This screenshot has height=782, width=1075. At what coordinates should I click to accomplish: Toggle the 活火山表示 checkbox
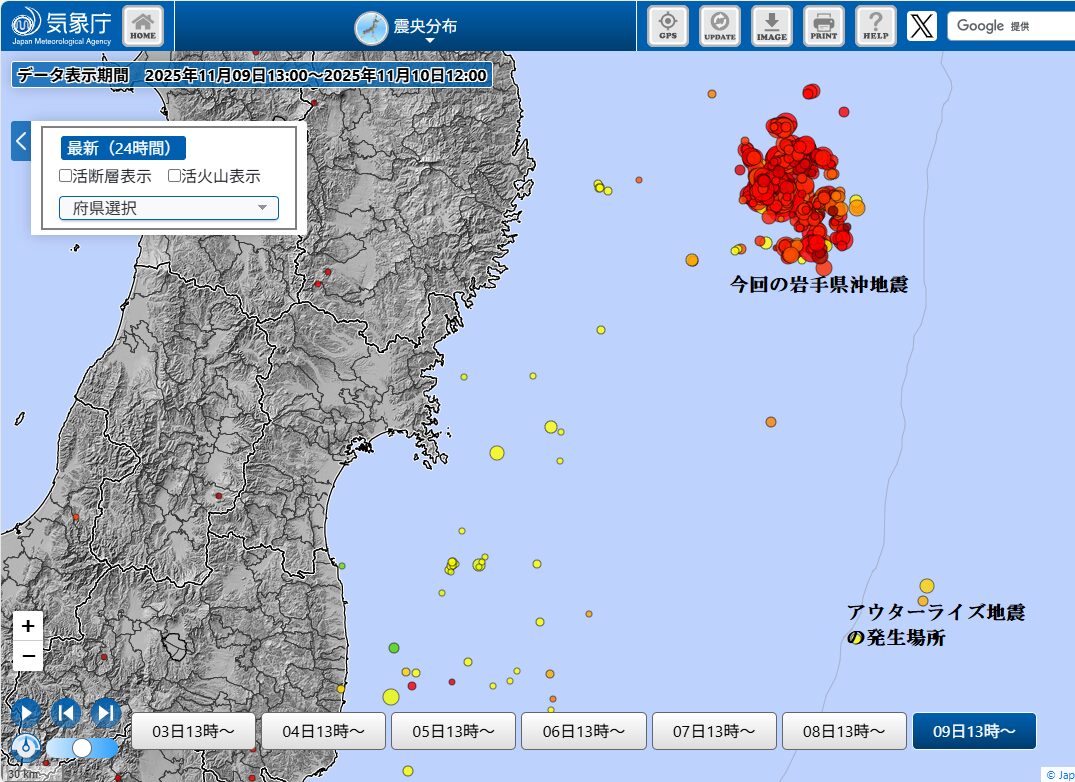(174, 177)
